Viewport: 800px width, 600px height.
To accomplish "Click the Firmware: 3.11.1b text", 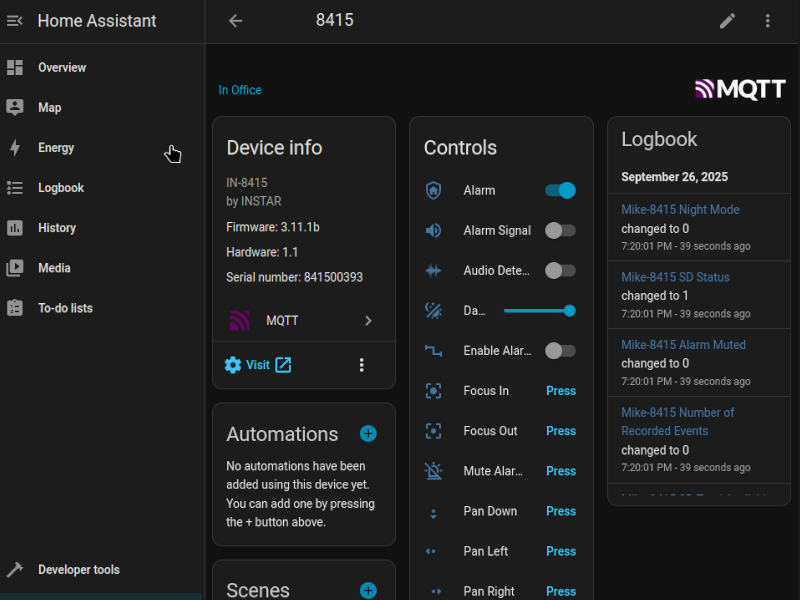I will coord(273,227).
